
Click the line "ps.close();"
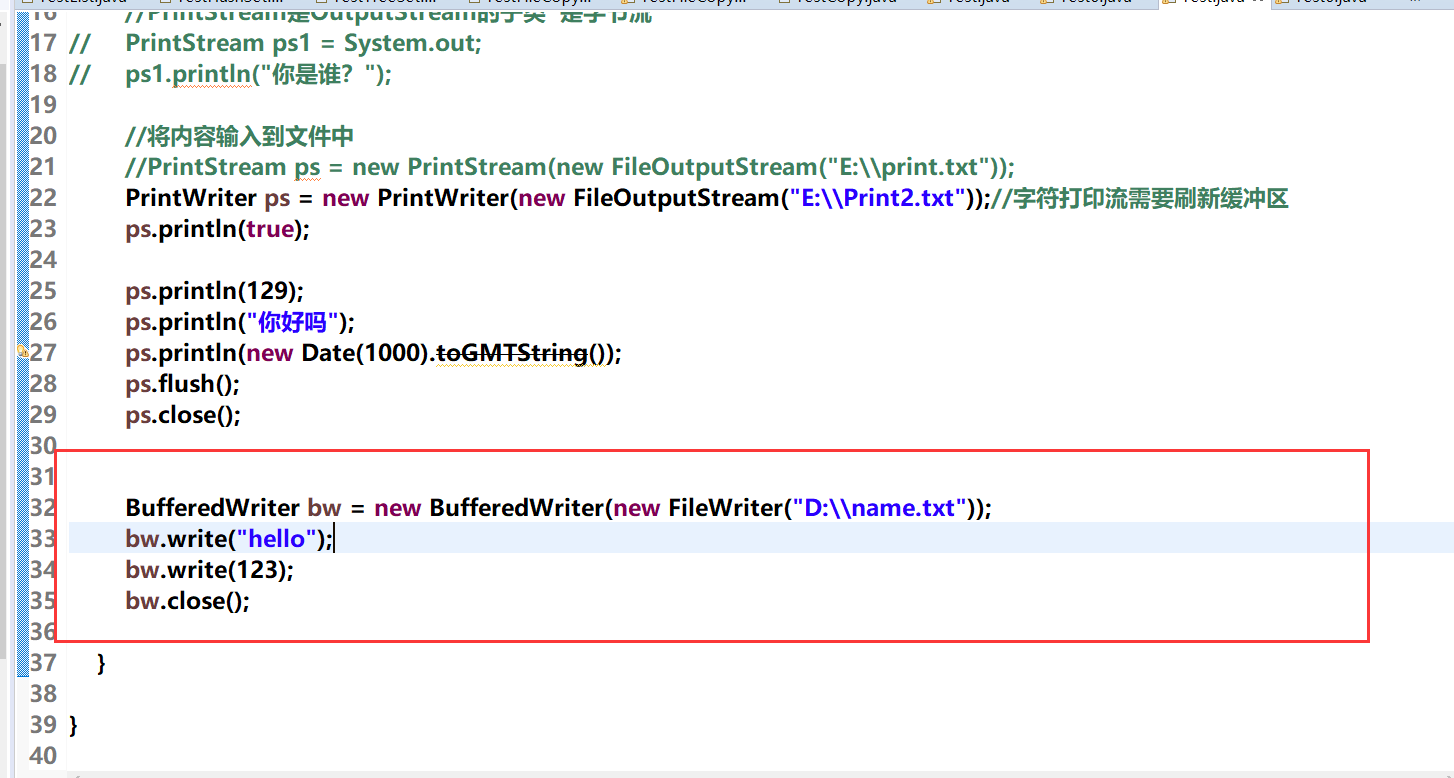[184, 415]
